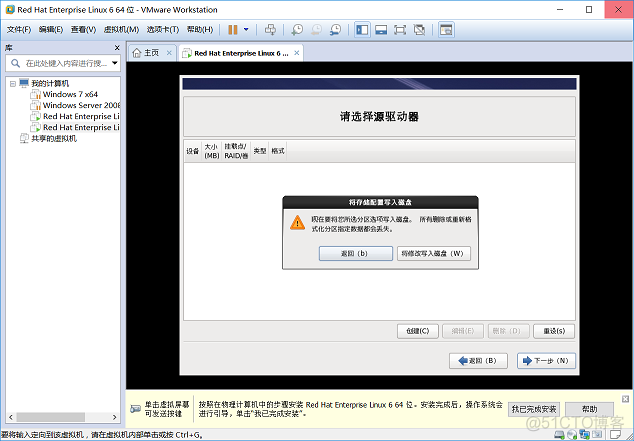The width and height of the screenshot is (634, 441).
Task: Click the installer 返回 (B) back button
Action: (478, 361)
